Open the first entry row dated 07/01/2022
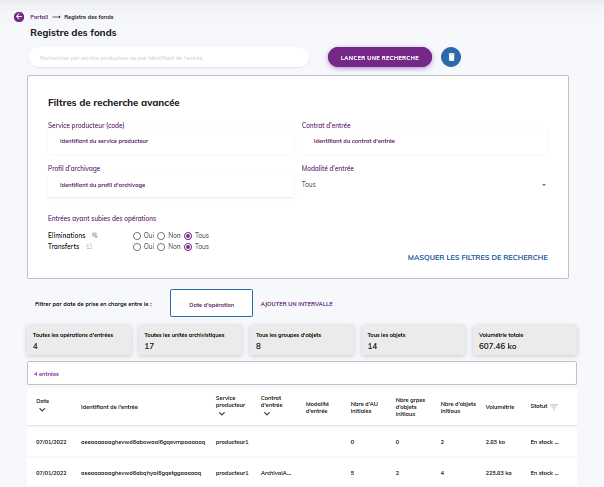 150,441
